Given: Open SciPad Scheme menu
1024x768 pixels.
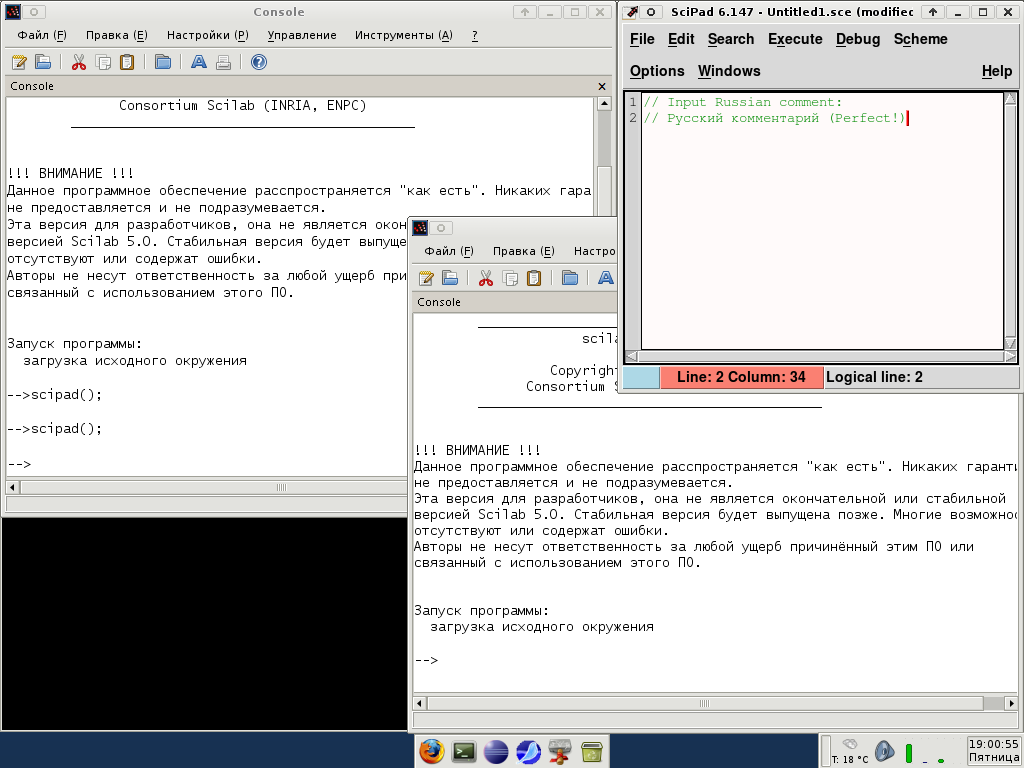Looking at the screenshot, I should [921, 39].
